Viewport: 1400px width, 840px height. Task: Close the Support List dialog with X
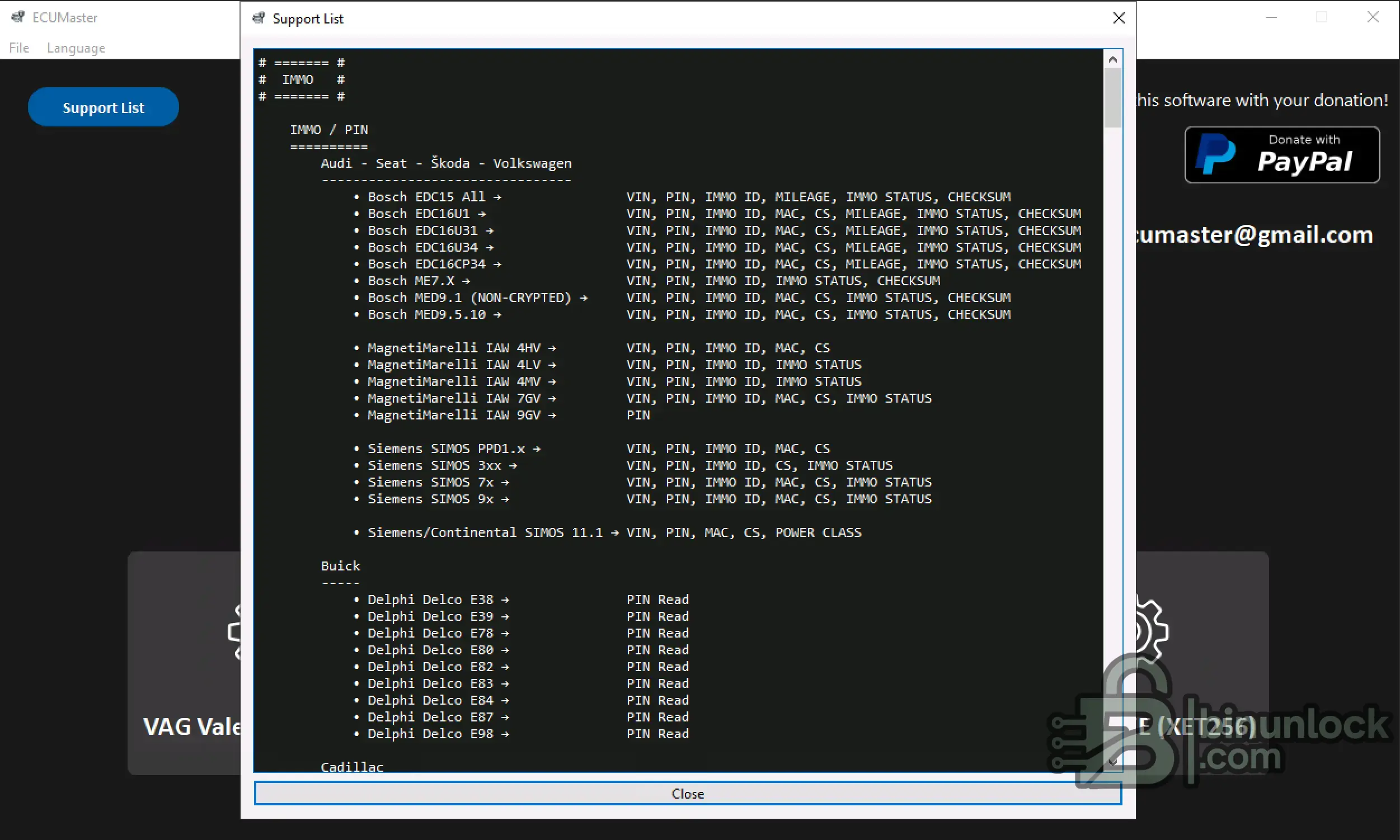1119,18
